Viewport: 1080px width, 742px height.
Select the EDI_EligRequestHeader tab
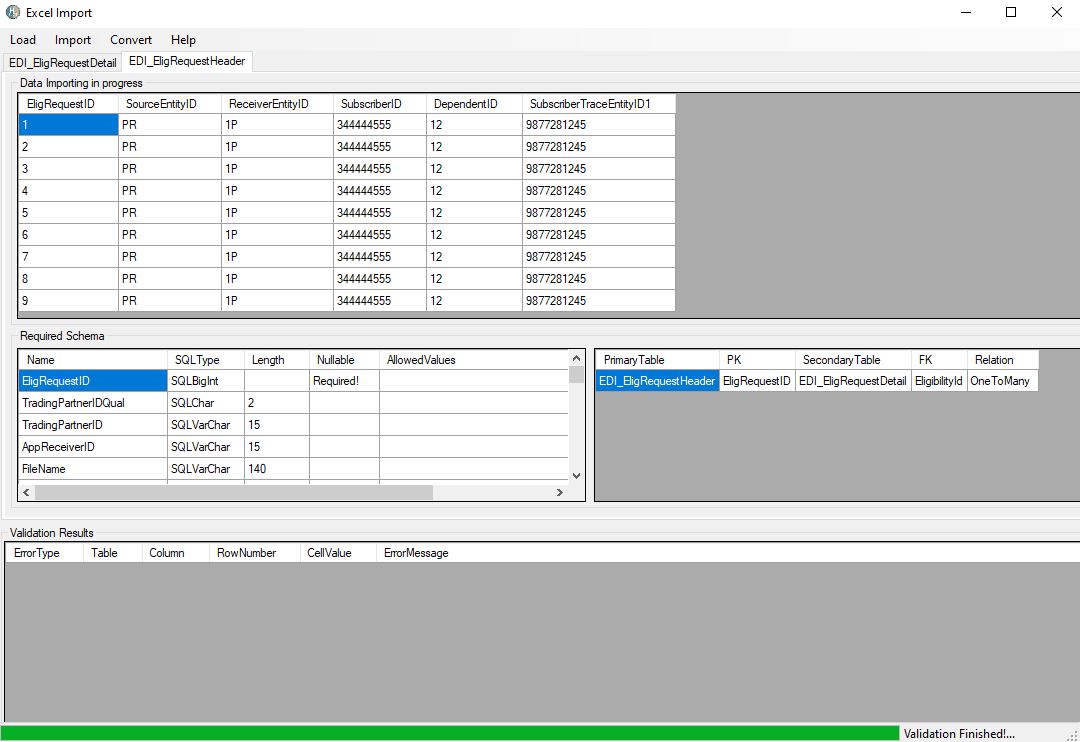[x=187, y=61]
